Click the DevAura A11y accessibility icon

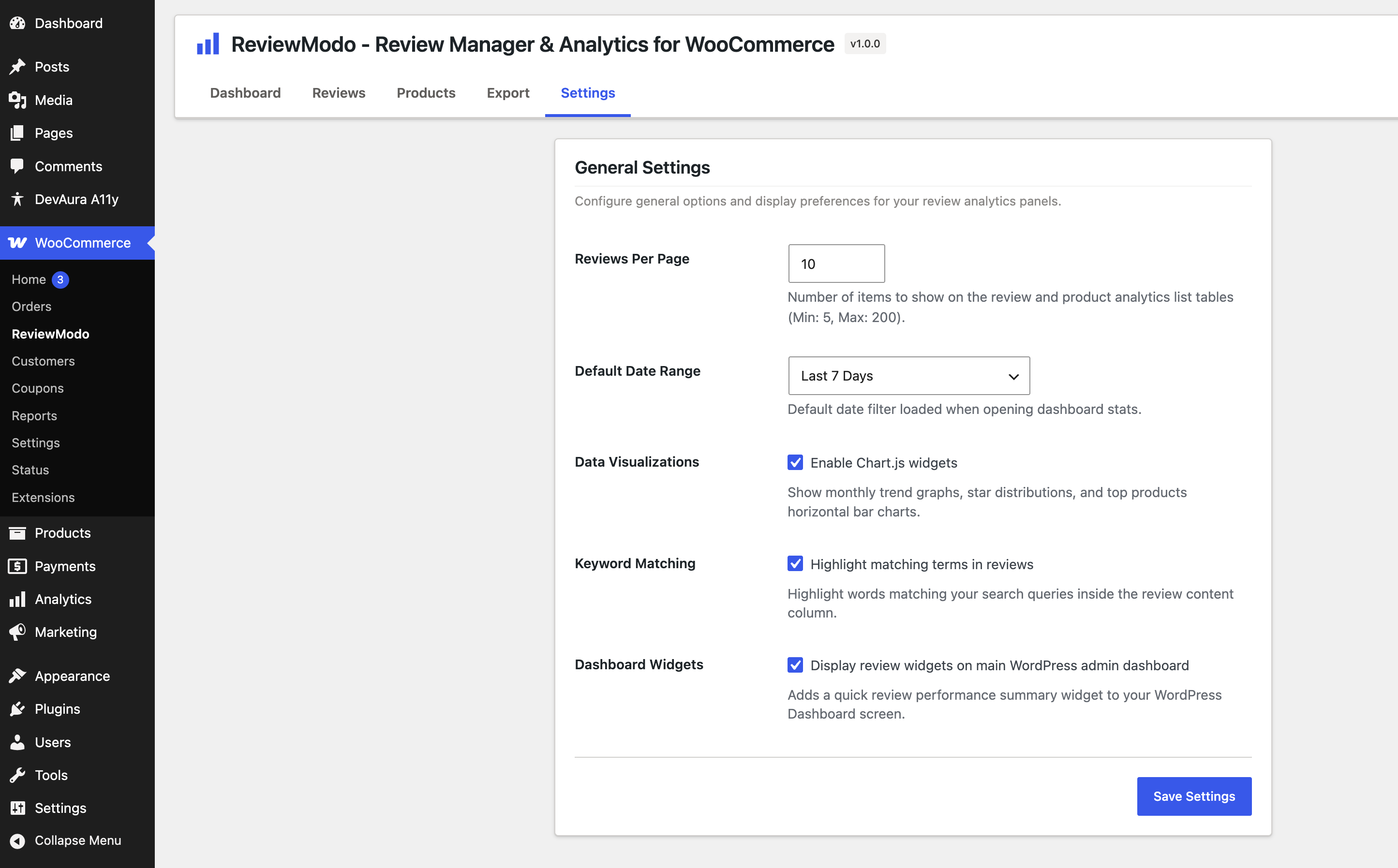point(17,199)
